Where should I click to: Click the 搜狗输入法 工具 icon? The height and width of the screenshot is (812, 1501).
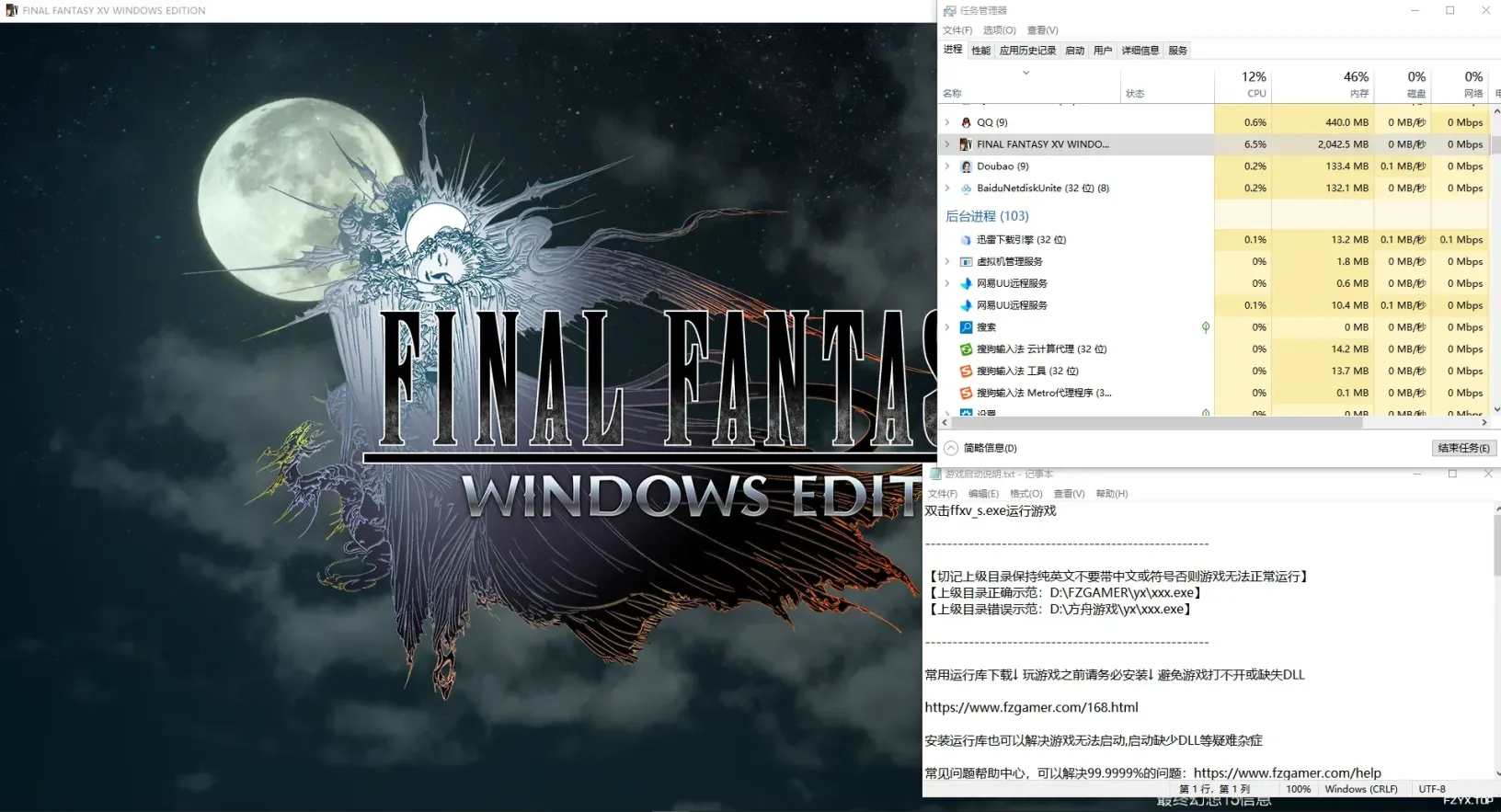[966, 372]
